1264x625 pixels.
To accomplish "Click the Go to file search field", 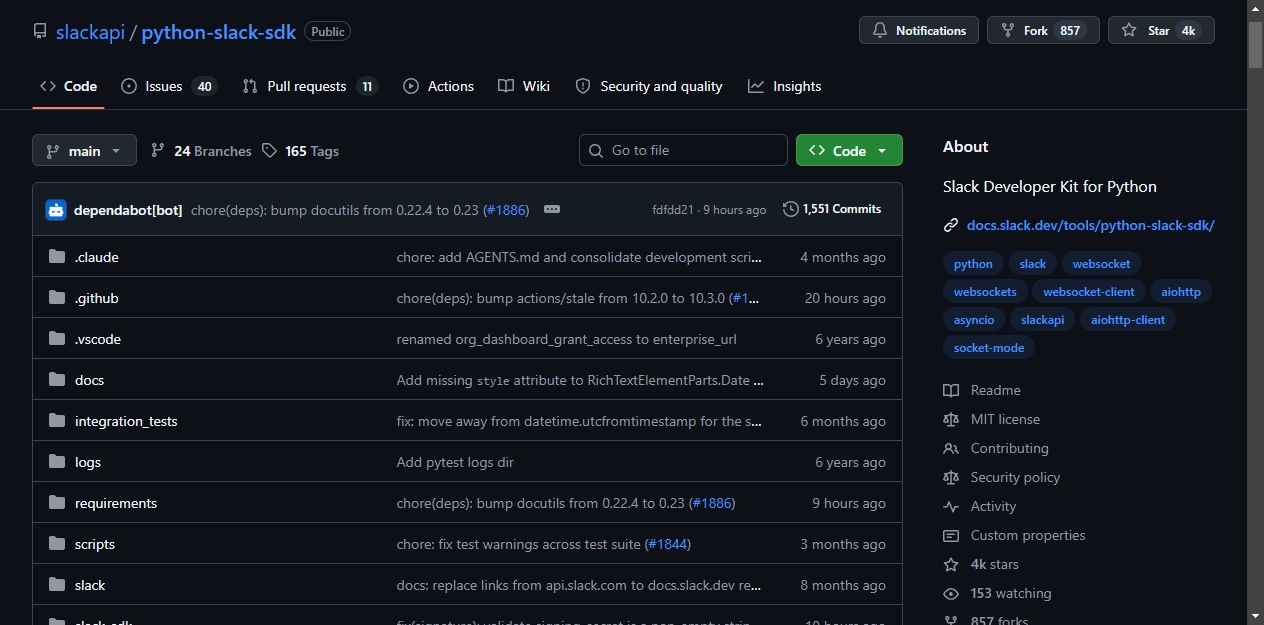I will pos(683,150).
